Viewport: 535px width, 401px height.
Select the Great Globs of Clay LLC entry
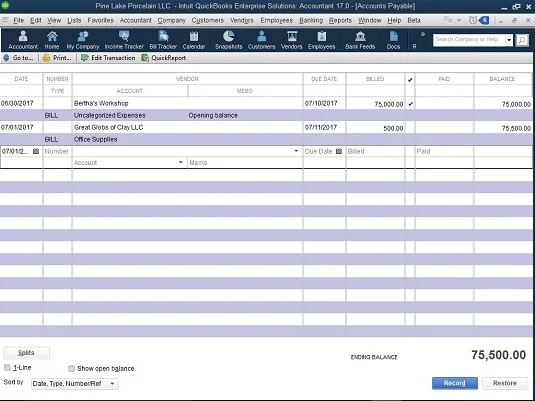tap(109, 127)
